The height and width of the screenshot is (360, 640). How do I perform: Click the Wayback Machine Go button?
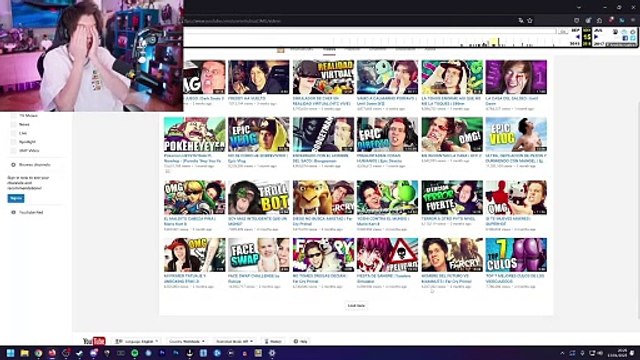(x=563, y=31)
